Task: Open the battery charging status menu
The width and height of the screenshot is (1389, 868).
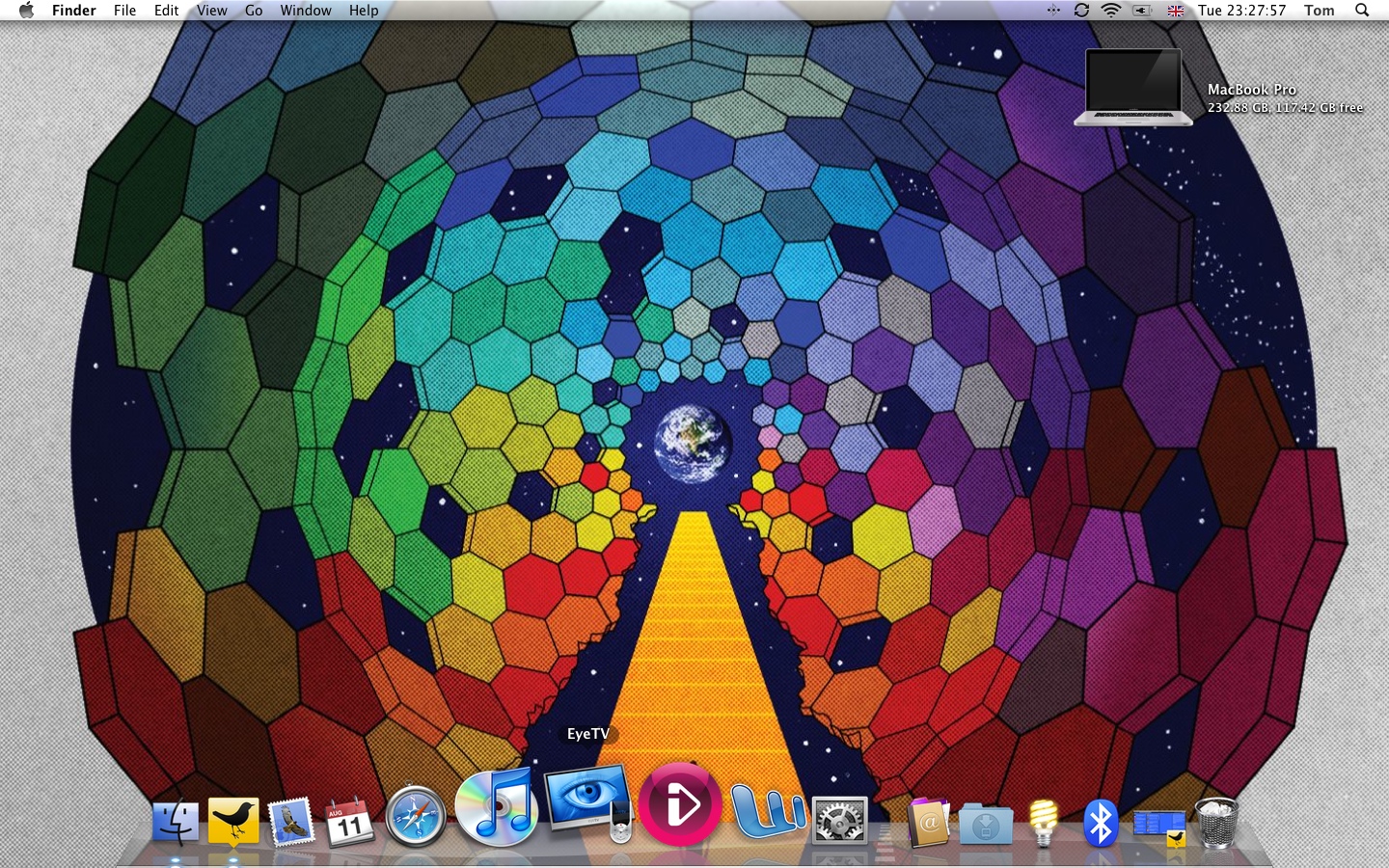Action: (x=1142, y=11)
